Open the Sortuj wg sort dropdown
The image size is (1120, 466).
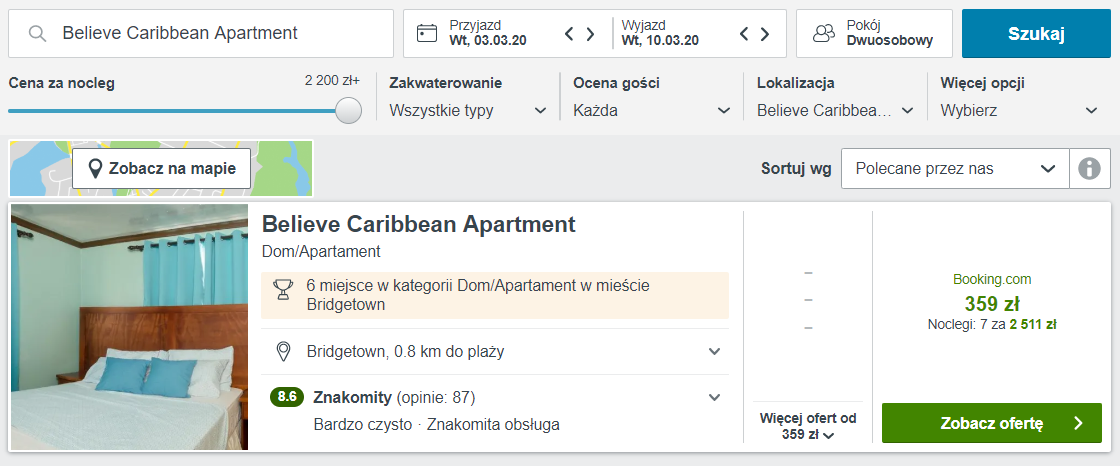point(955,169)
